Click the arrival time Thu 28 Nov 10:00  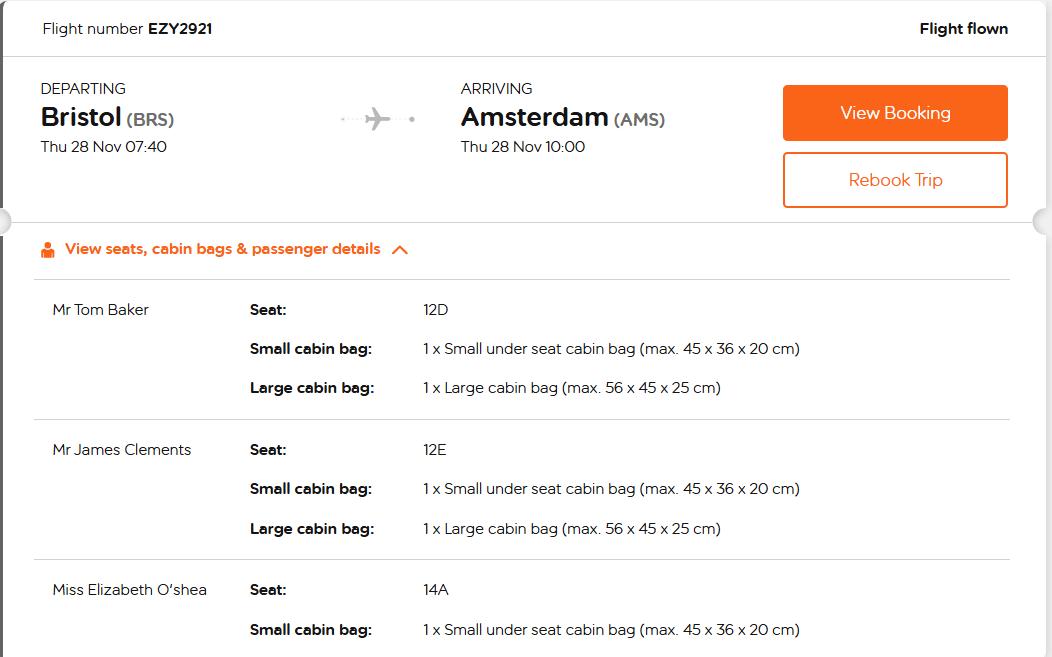click(523, 147)
